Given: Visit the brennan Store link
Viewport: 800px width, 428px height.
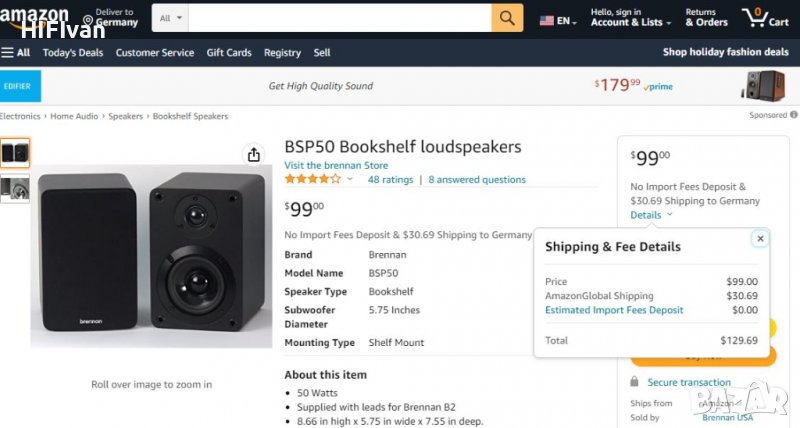Looking at the screenshot, I should click(336, 165).
